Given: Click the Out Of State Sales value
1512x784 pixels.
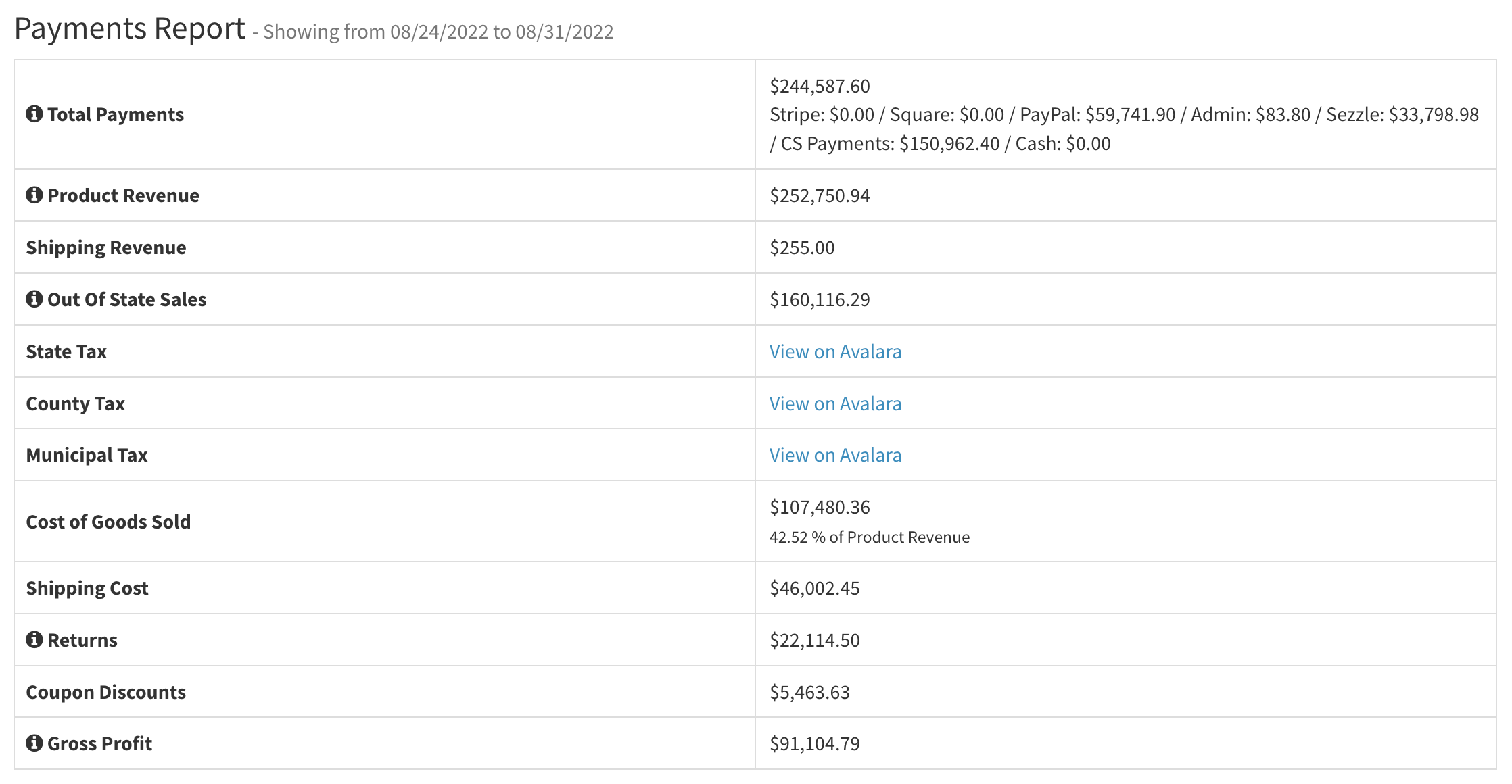Looking at the screenshot, I should 820,299.
